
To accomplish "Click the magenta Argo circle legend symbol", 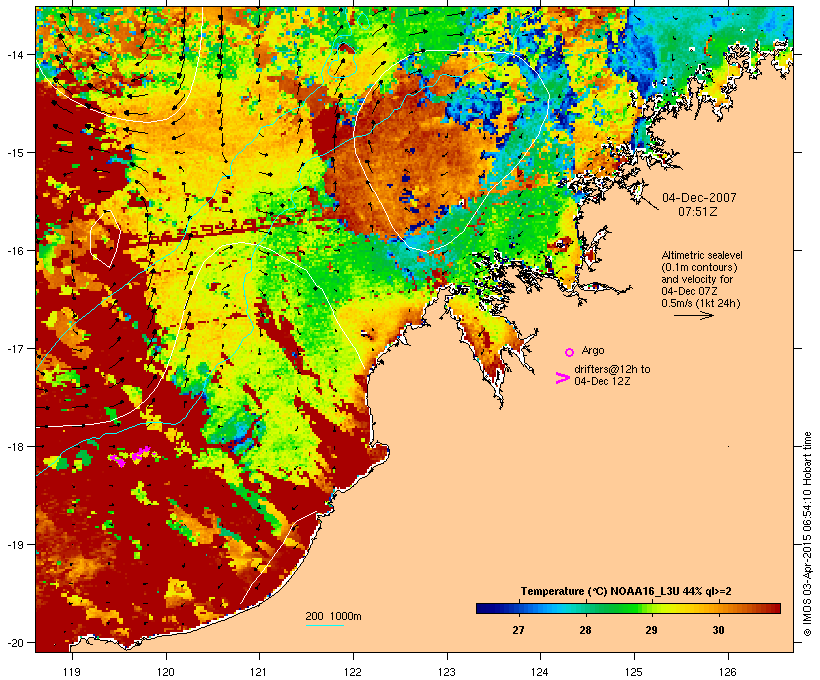I will 570,352.
